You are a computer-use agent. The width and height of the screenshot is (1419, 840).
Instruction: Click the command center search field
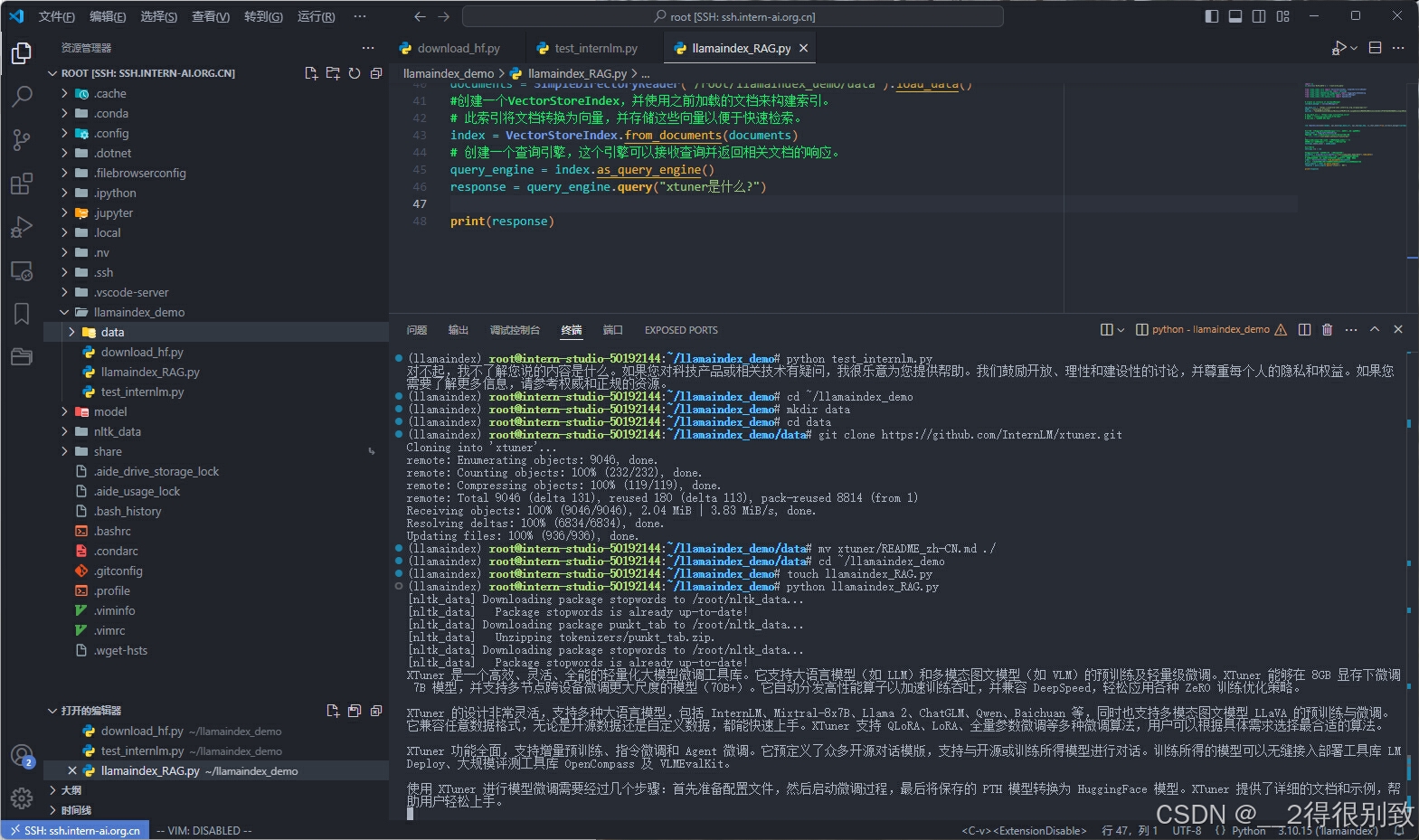pos(733,16)
